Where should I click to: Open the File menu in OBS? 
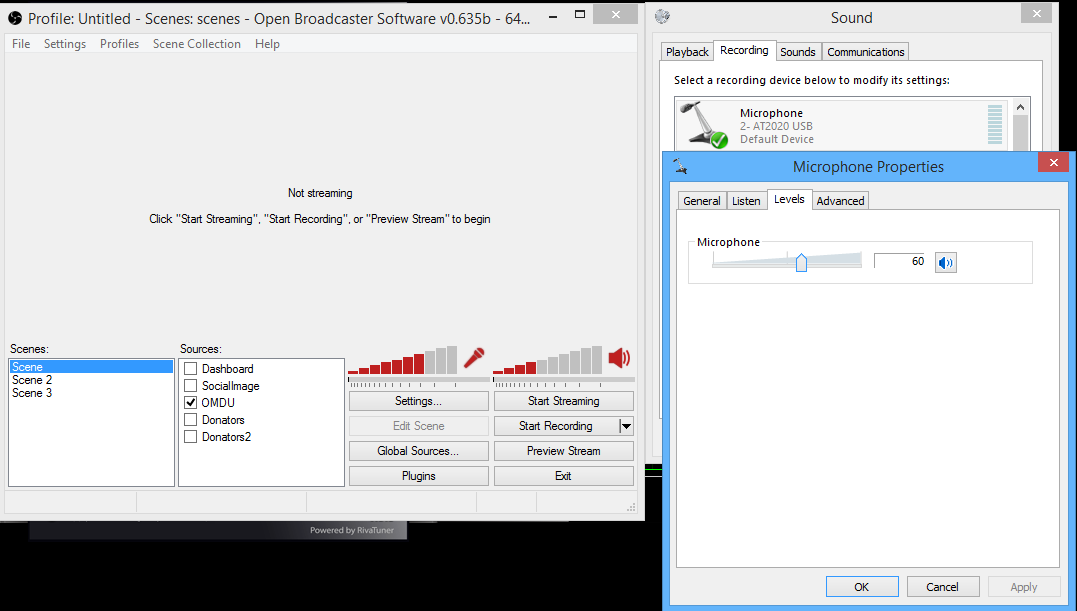tap(21, 44)
